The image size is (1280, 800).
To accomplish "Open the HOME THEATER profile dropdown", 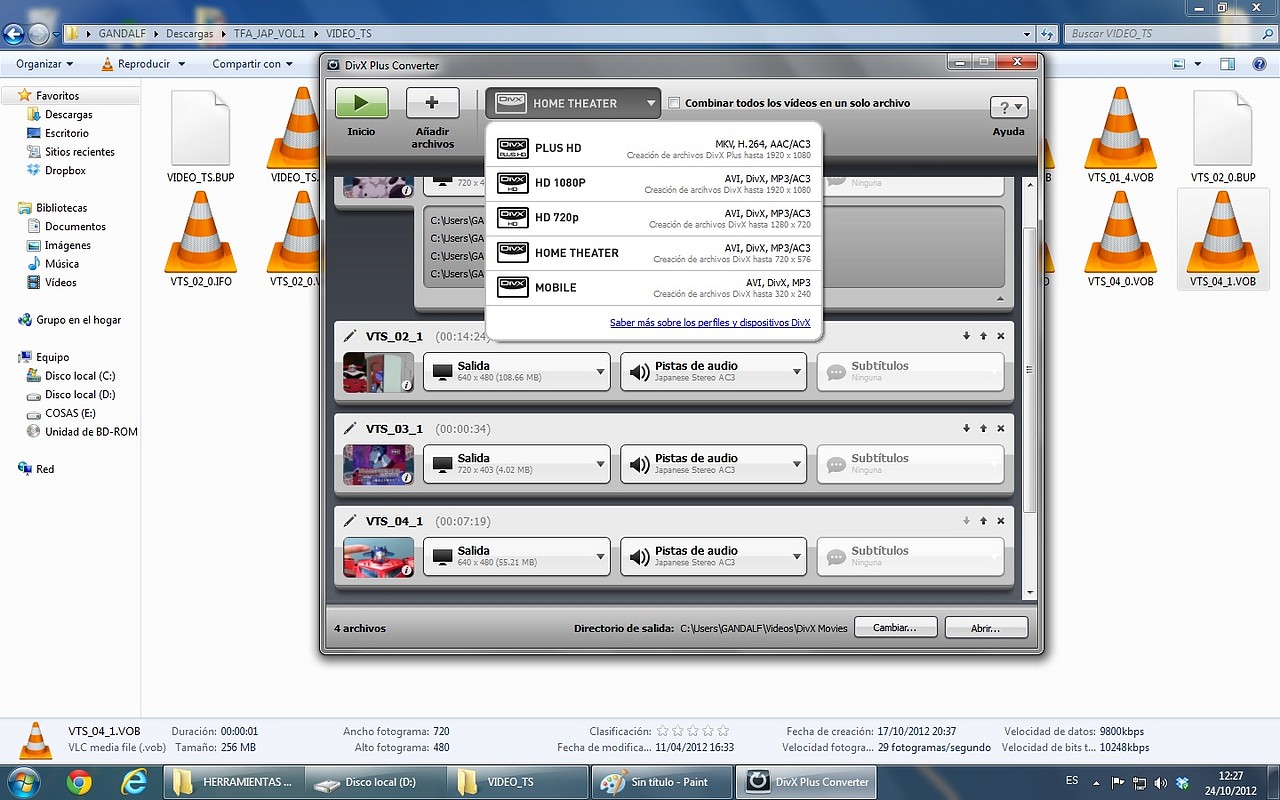I will tap(573, 103).
